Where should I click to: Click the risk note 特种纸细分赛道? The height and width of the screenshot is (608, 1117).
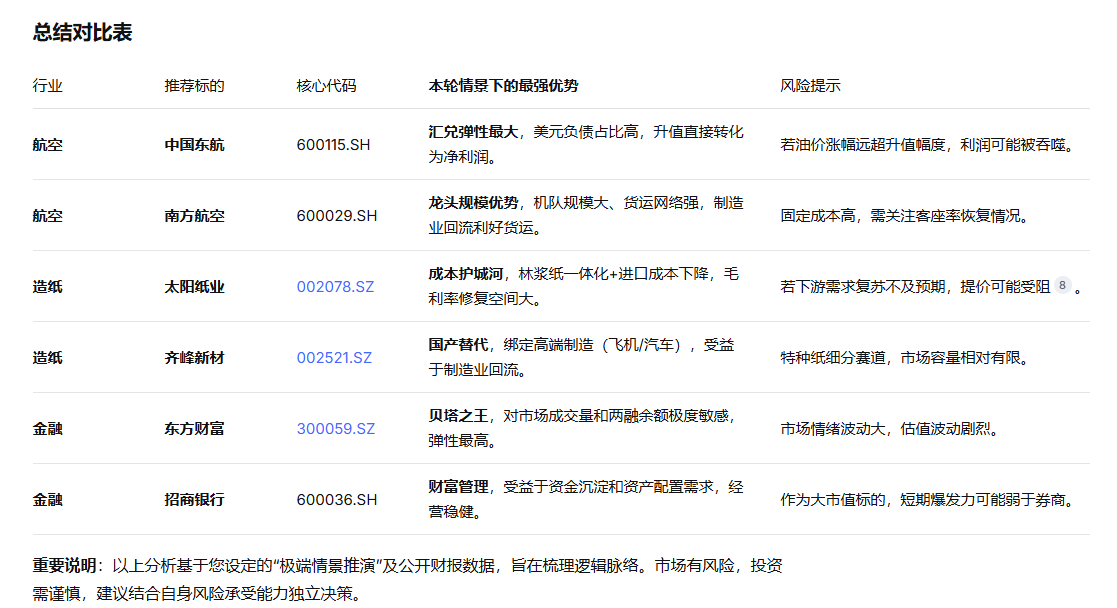(905, 358)
